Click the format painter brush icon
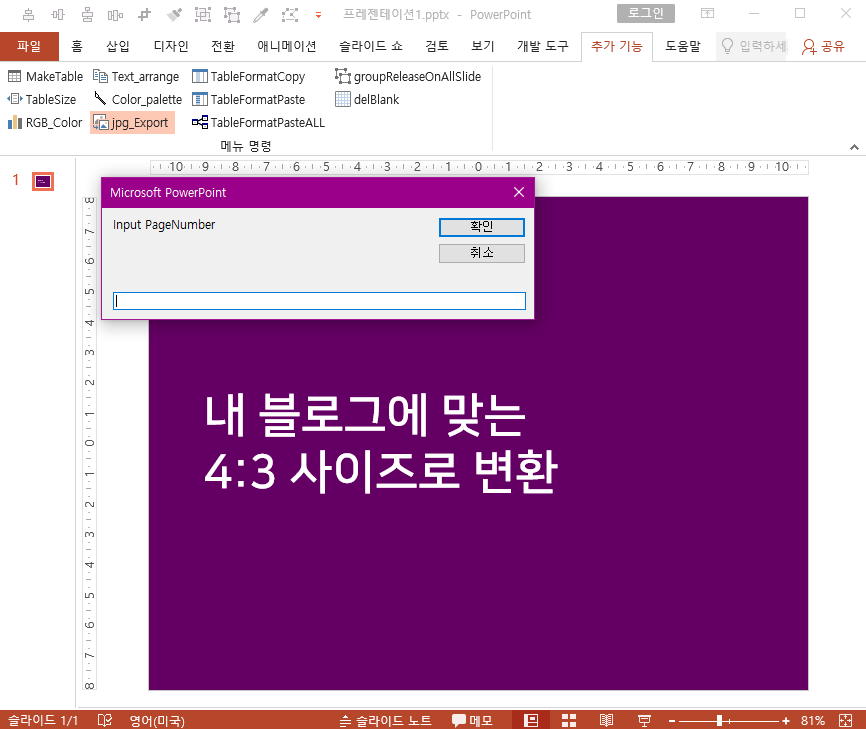 [x=174, y=15]
